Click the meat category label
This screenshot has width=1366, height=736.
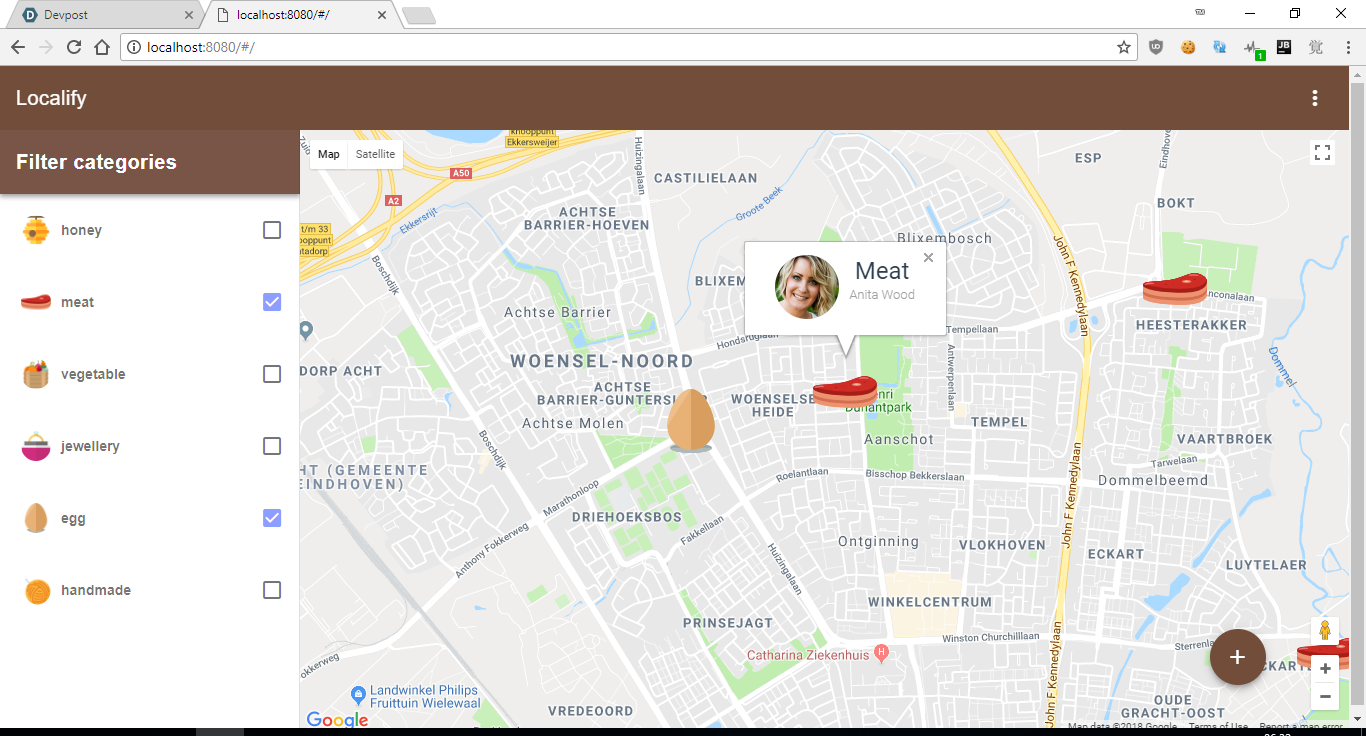pyautogui.click(x=77, y=302)
